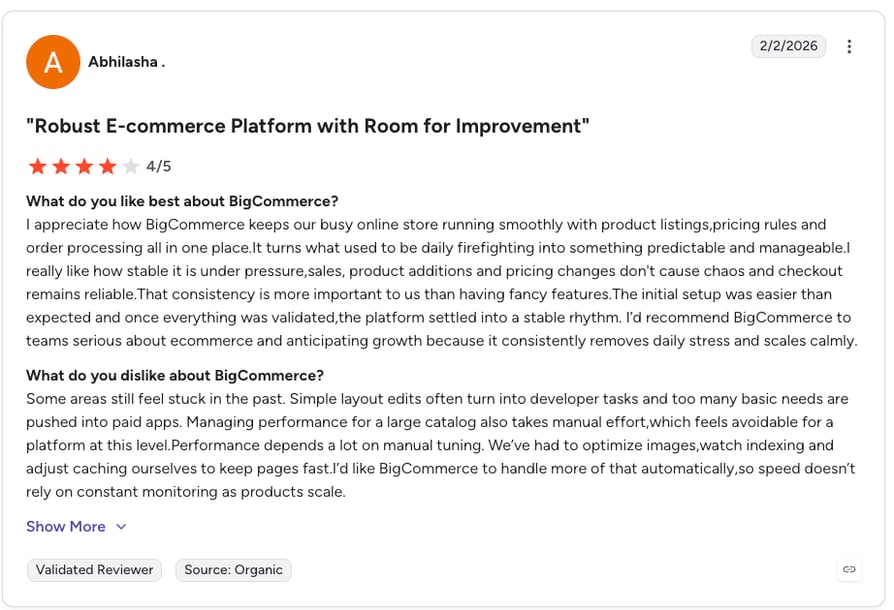894x610 pixels.
Task: Copy the review link icon
Action: (x=849, y=569)
